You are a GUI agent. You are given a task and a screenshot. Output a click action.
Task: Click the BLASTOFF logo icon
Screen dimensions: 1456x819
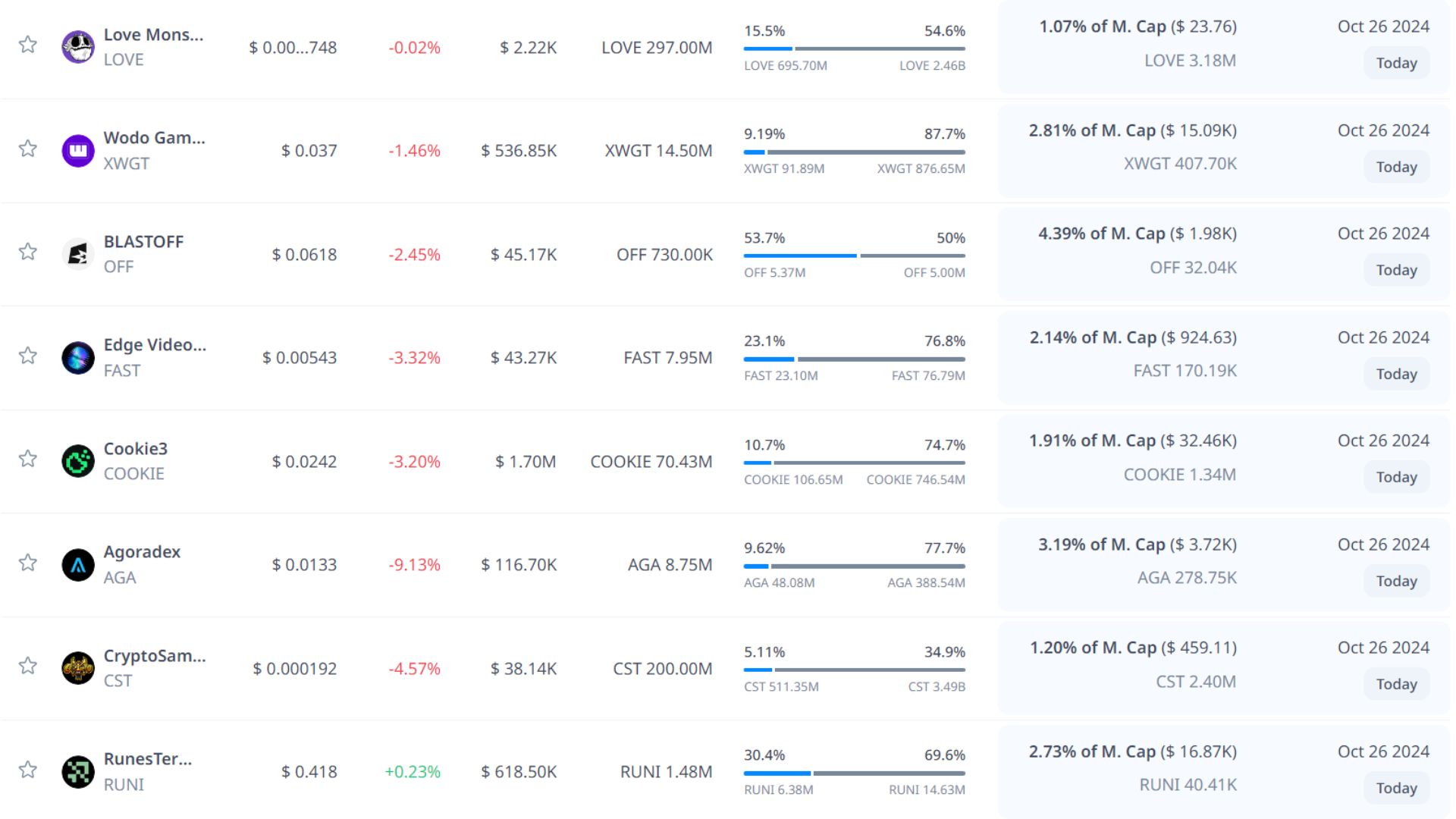point(77,255)
